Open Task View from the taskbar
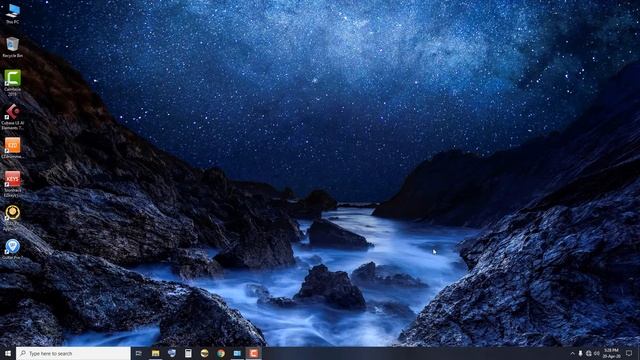This screenshot has height=360, width=640. click(139, 353)
